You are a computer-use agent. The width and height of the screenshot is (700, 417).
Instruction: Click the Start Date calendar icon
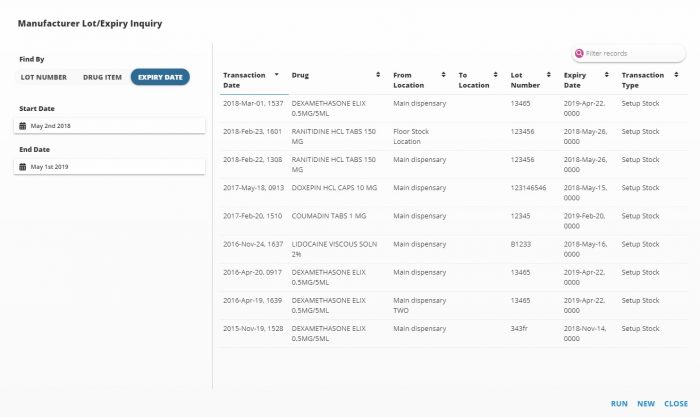[23, 126]
